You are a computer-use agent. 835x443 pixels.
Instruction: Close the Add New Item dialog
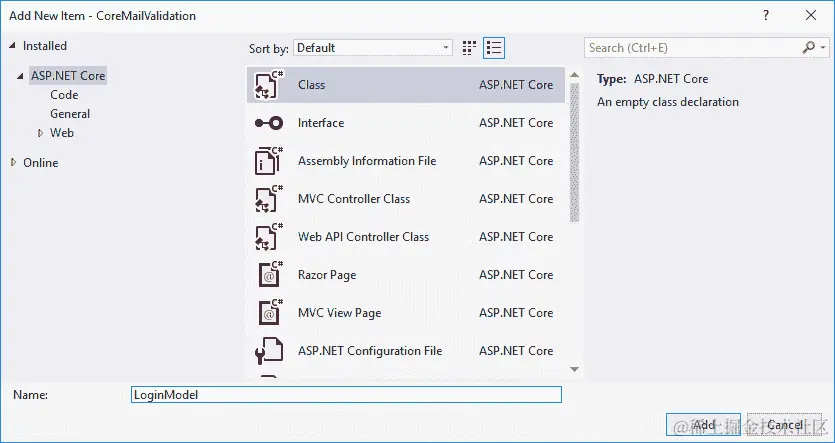point(811,15)
